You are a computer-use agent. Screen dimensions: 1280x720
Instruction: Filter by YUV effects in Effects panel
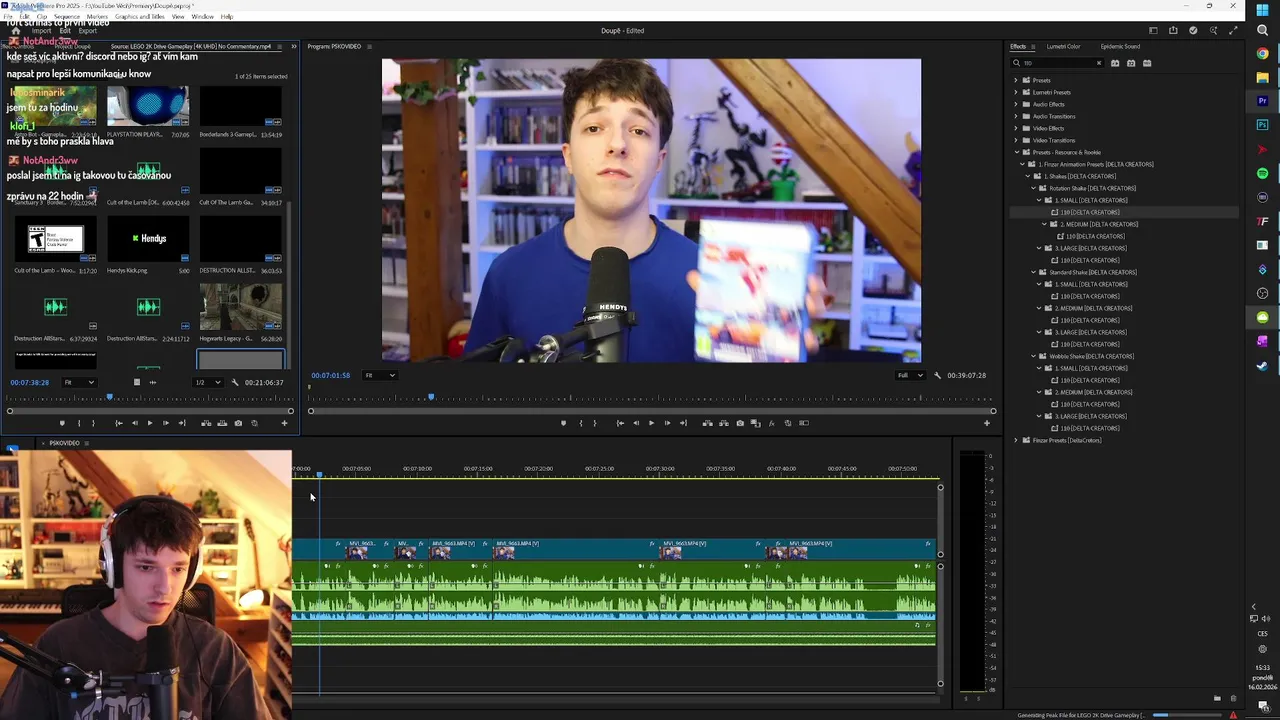[x=1147, y=63]
